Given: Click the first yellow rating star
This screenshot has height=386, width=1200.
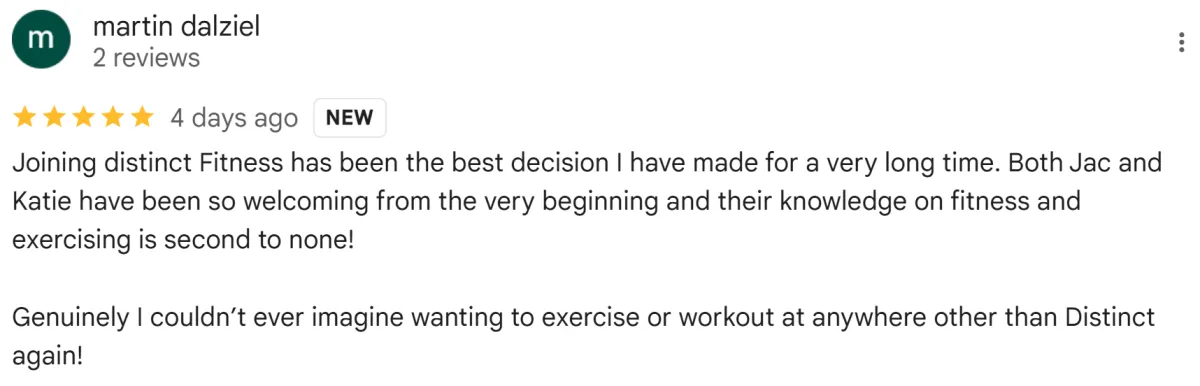Looking at the screenshot, I should [25, 117].
